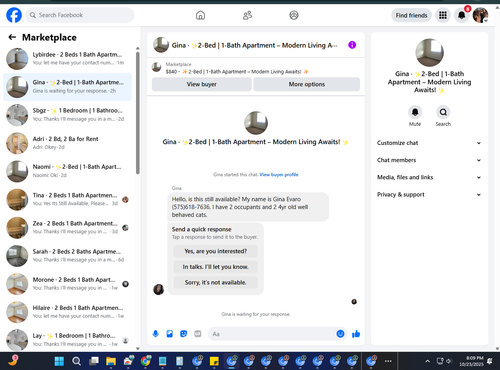Choose a GIF icon in composer
The height and width of the screenshot is (370, 500).
[x=198, y=334]
